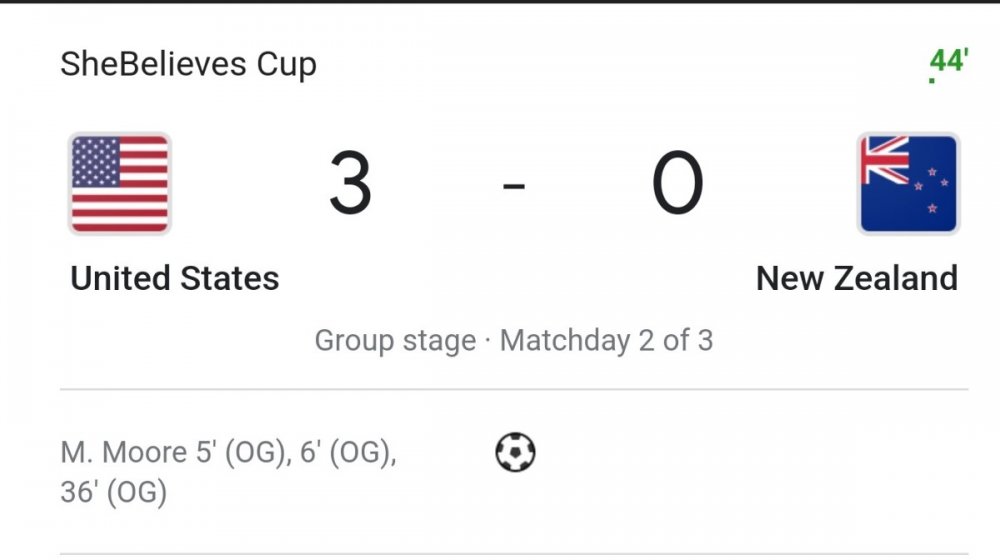The height and width of the screenshot is (560, 1000).
Task: Click the green live indicator dot
Action: [x=933, y=80]
